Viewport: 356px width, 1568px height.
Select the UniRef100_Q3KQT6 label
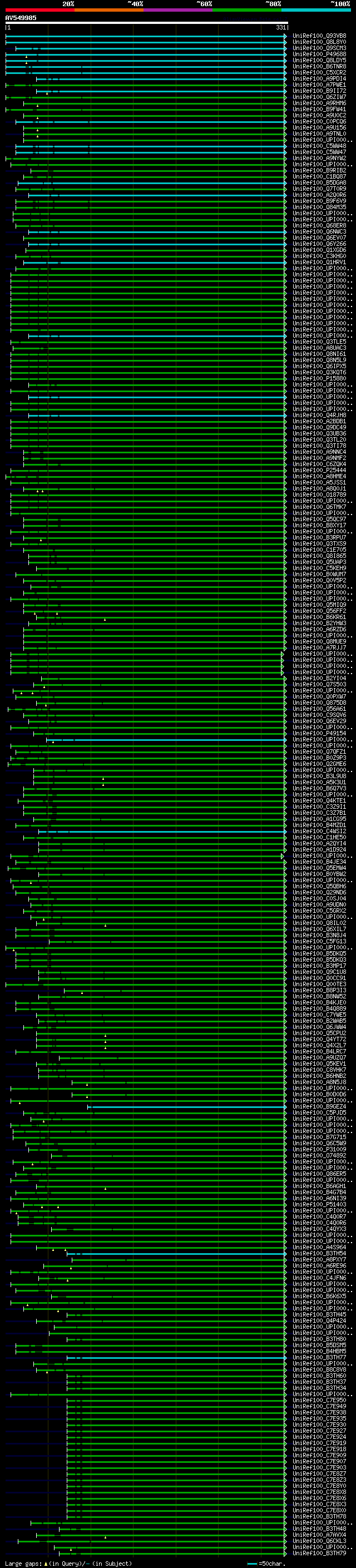click(x=319, y=372)
